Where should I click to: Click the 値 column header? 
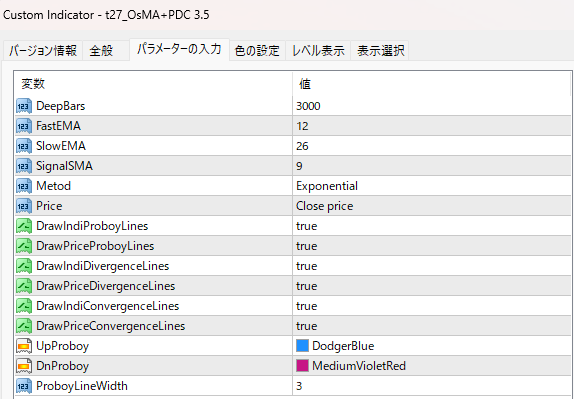pos(432,84)
